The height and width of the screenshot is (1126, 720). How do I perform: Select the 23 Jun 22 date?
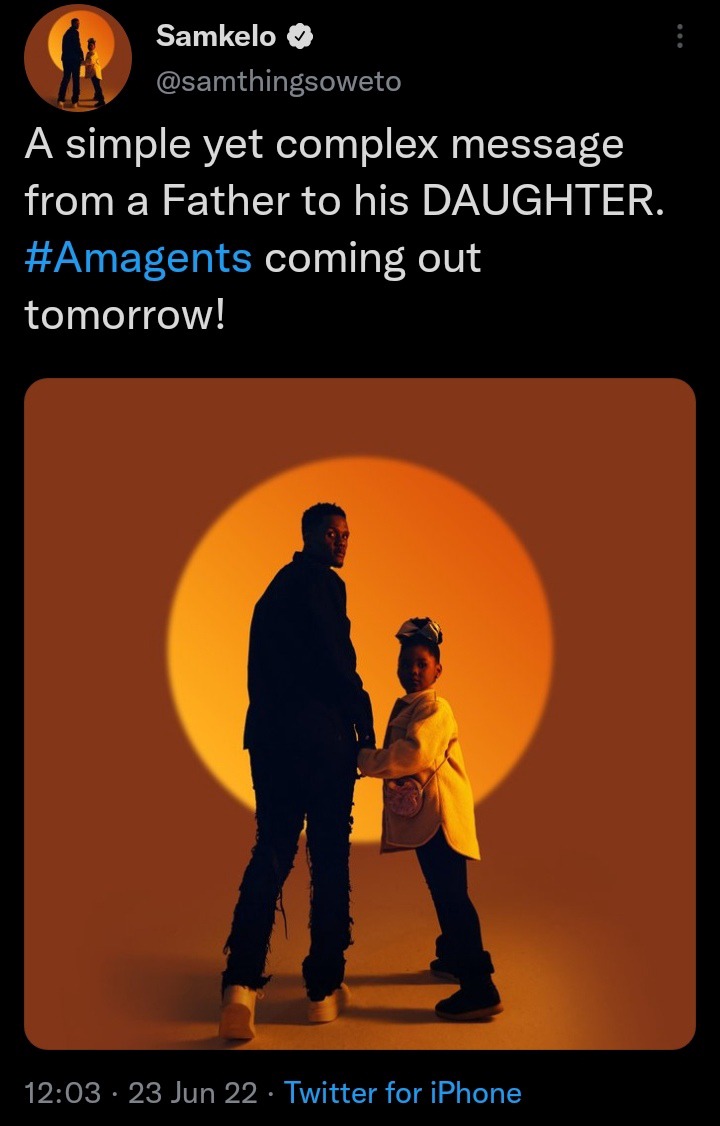[x=192, y=1093]
